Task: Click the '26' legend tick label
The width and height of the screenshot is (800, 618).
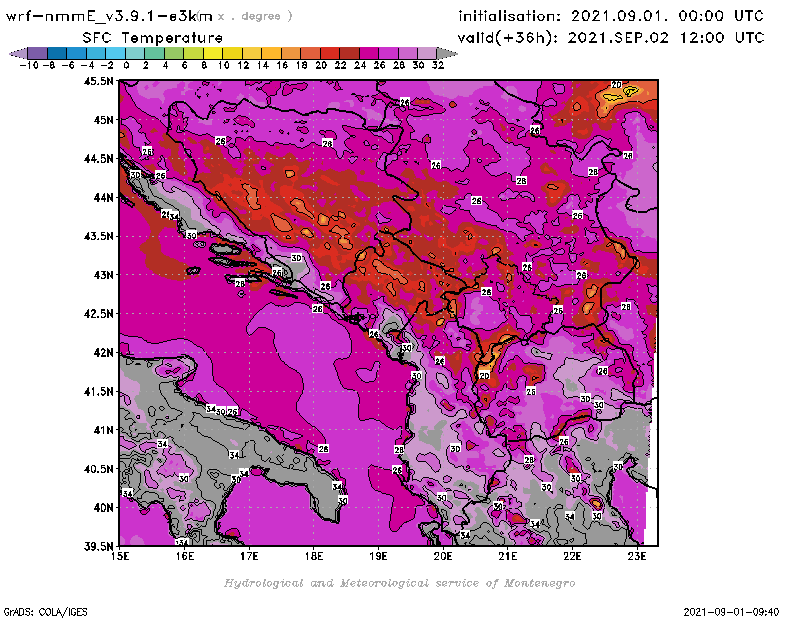Action: click(380, 66)
